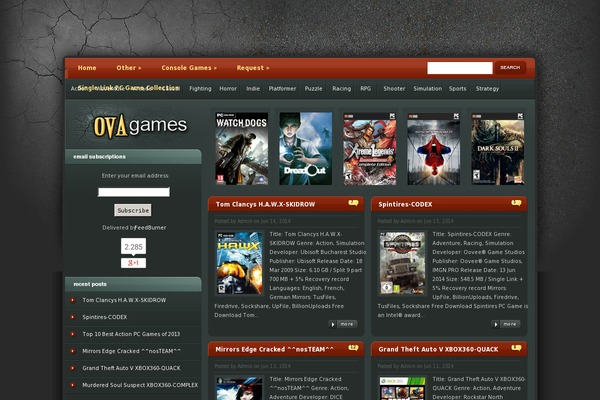600x400 pixels.
Task: Open the Horror category
Action: pyautogui.click(x=228, y=88)
